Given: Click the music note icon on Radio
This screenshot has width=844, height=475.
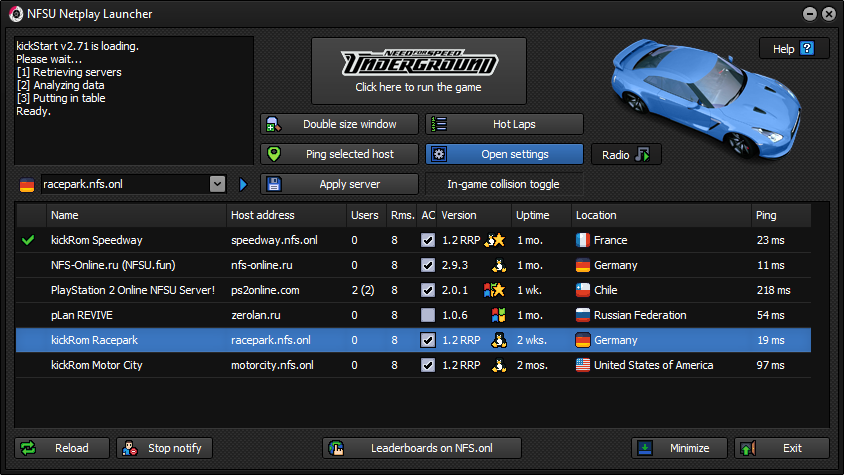Looking at the screenshot, I should [x=643, y=155].
